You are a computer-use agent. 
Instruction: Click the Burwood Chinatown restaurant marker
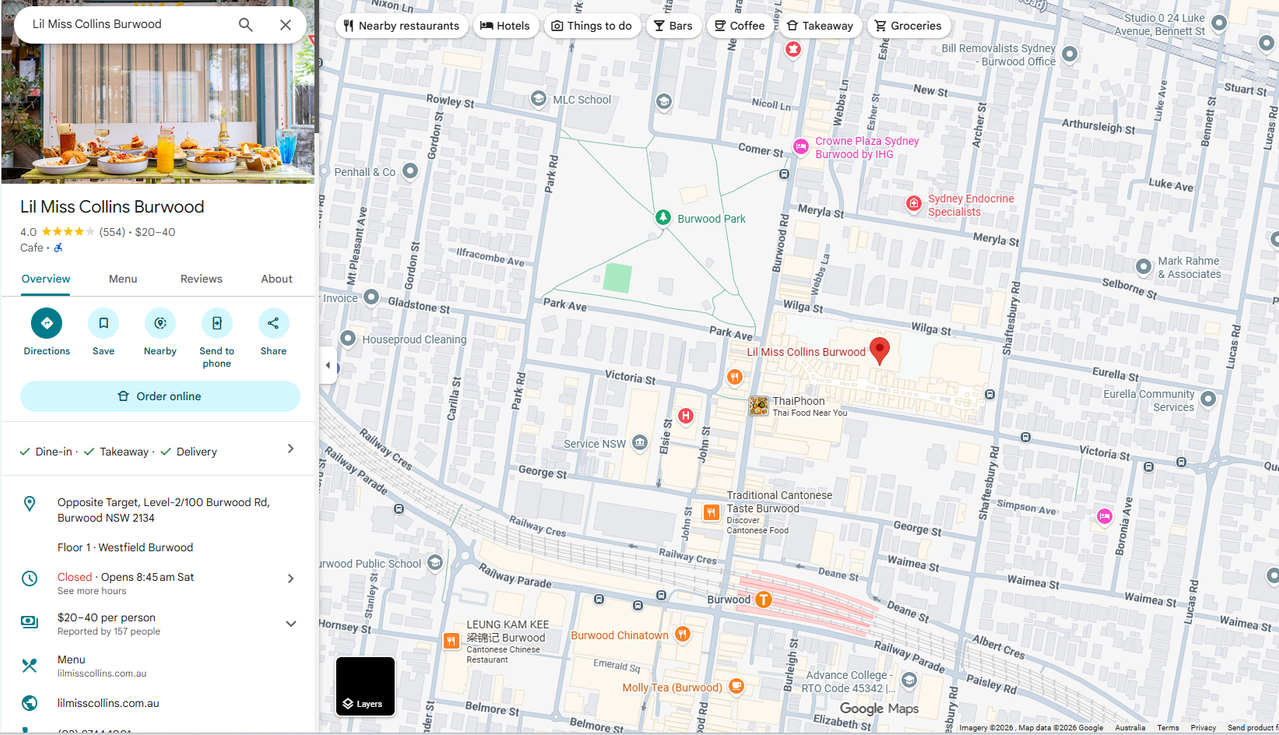682,634
